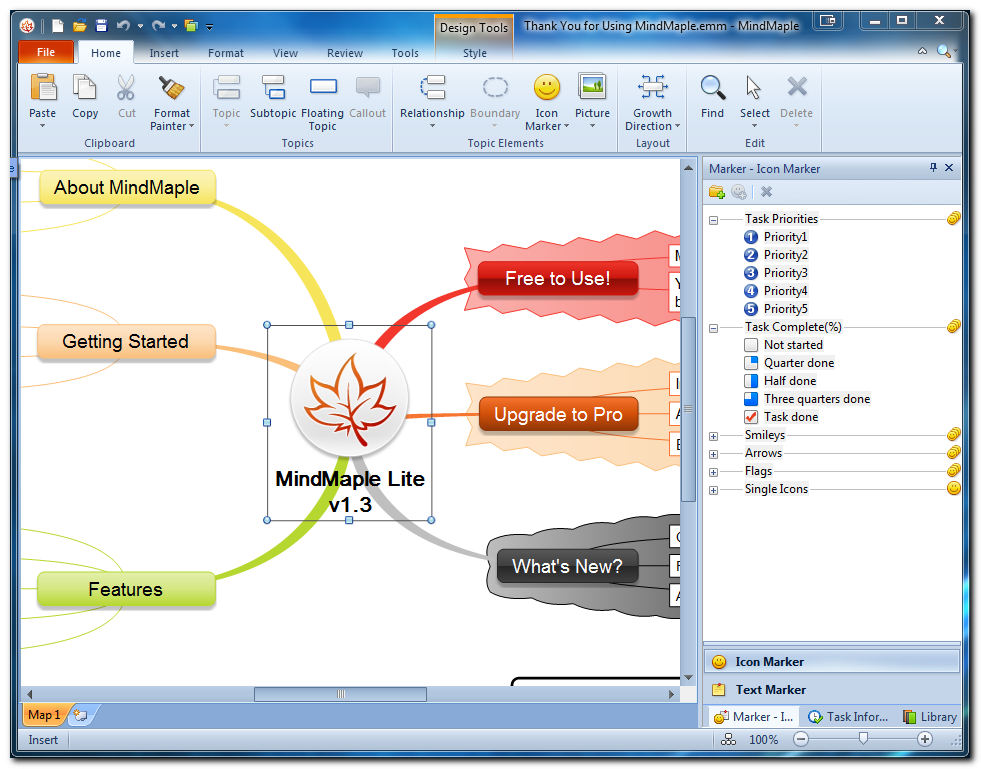
Task: Expand the Flags group
Action: click(713, 472)
